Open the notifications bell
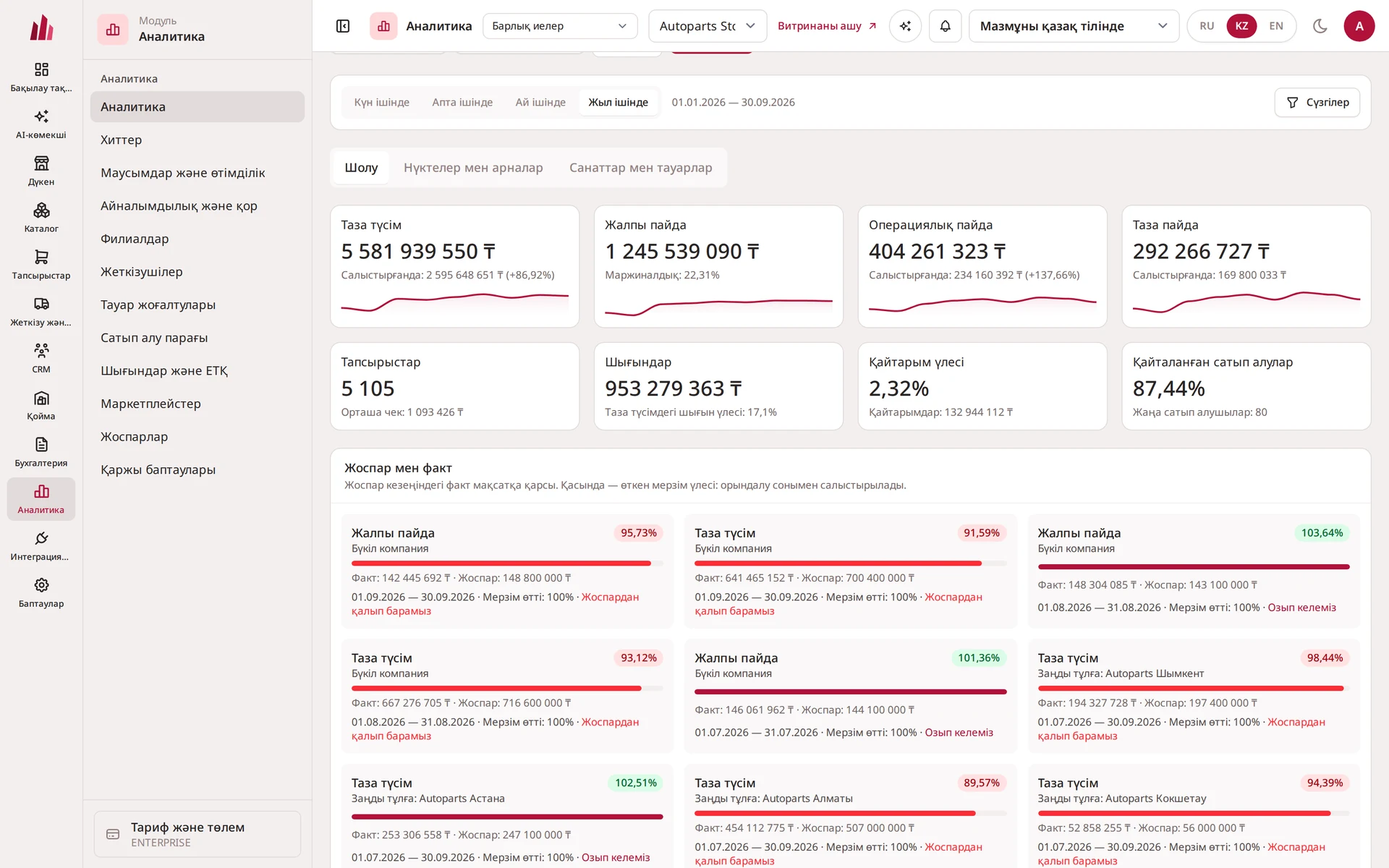Viewport: 1389px width, 868px height. click(x=945, y=26)
